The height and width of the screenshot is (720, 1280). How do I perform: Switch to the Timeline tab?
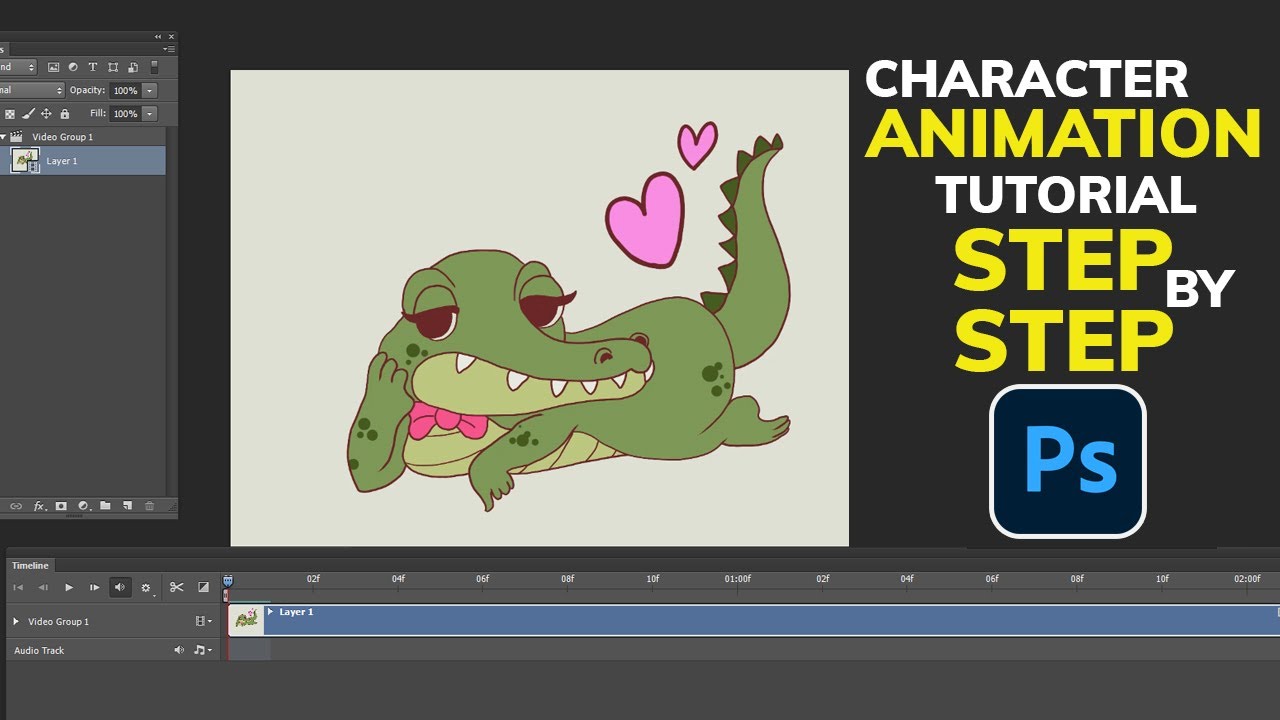tap(30, 565)
